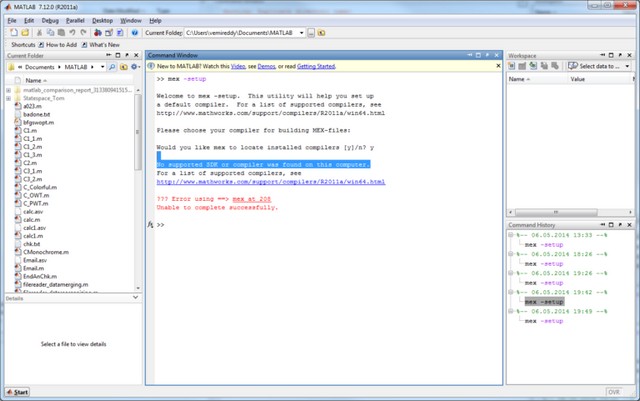640x401 pixels.
Task: Follow the Demos link
Action: tap(267, 66)
